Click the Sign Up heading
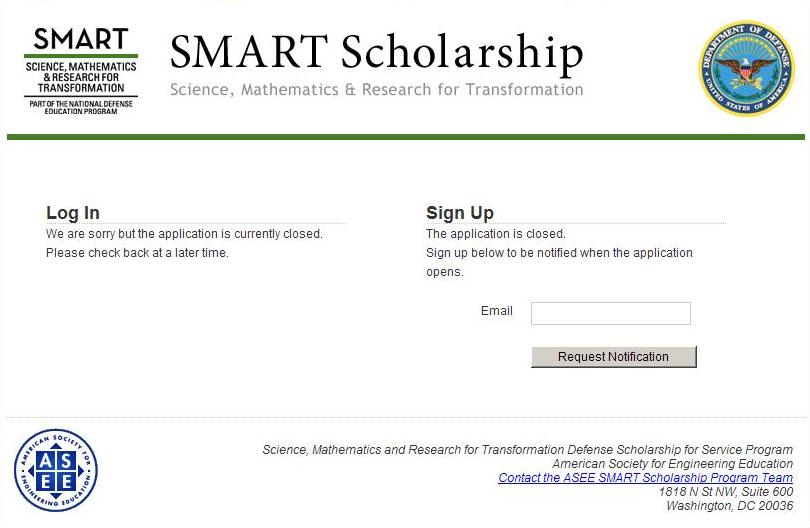The image size is (810, 528). (x=460, y=213)
